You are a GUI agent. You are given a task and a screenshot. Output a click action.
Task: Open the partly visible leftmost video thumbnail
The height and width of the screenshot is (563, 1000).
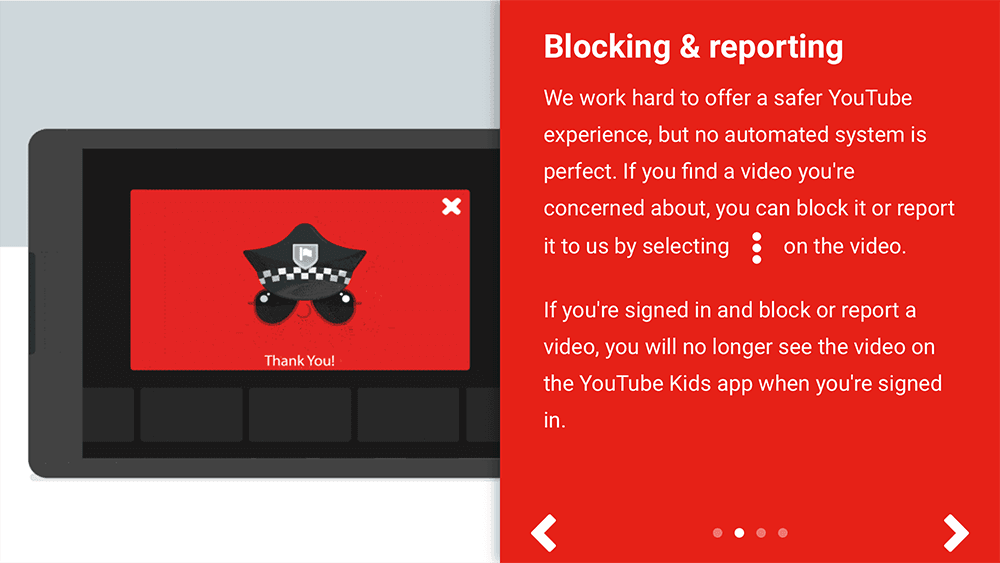108,414
